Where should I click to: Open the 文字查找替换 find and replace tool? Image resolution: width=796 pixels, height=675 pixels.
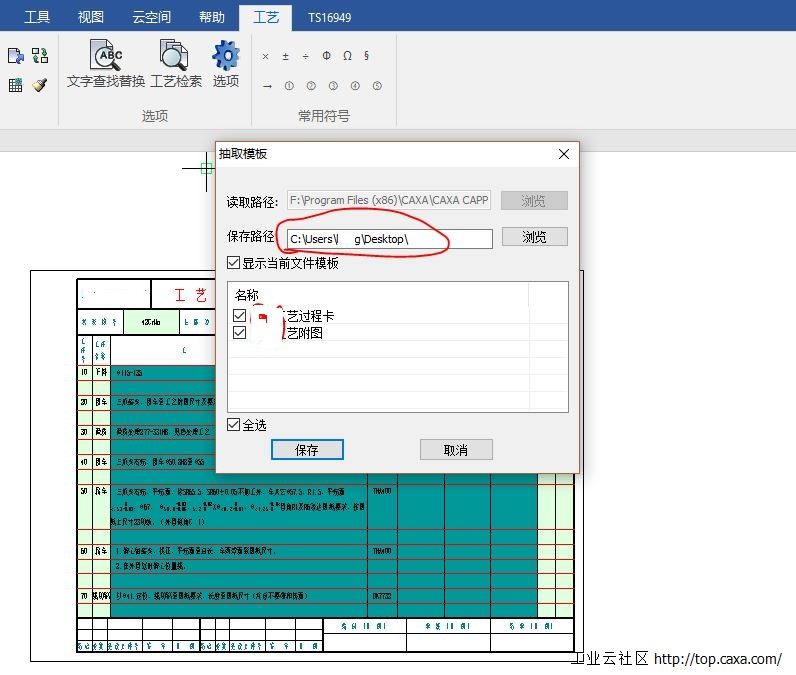click(105, 63)
